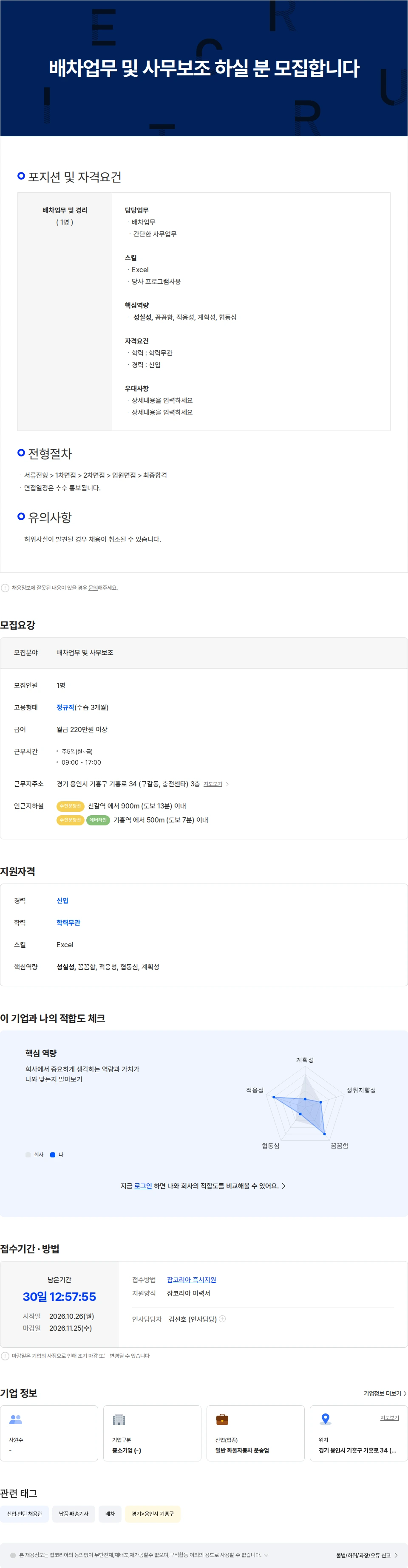Open the 문의 link under job notice
Image resolution: width=408 pixels, height=1568 pixels.
pyautogui.click(x=93, y=588)
